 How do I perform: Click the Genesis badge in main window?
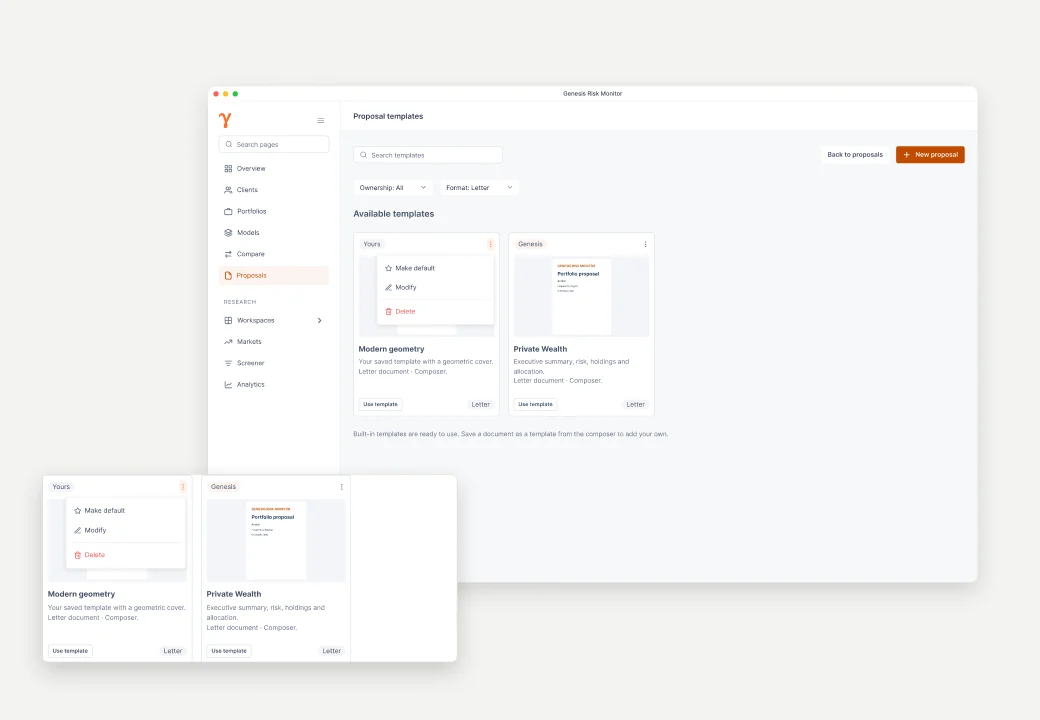[x=531, y=244]
